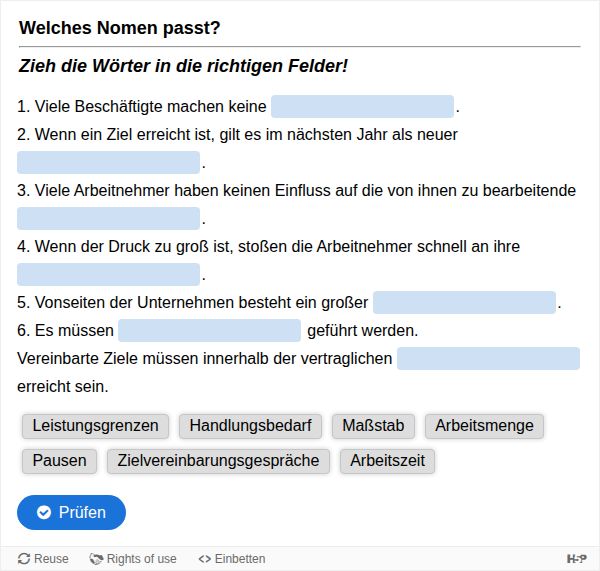Image resolution: width=600 pixels, height=571 pixels.
Task: Click the Einbetten embed code icon
Action: coord(205,559)
